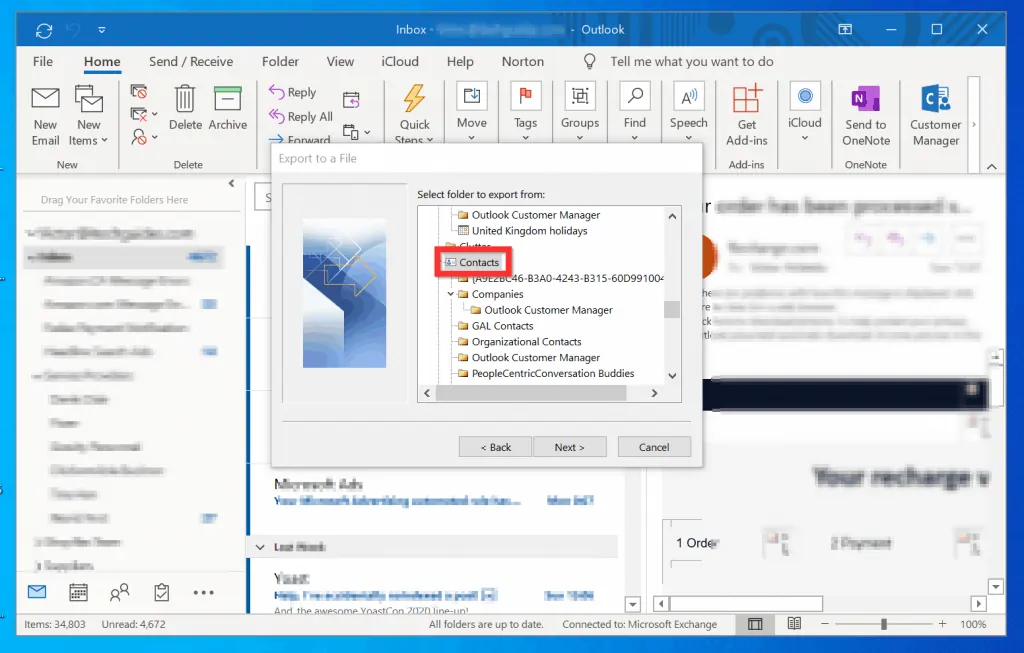The width and height of the screenshot is (1024, 653).
Task: Click Reply All in the ribbon
Action: (300, 116)
